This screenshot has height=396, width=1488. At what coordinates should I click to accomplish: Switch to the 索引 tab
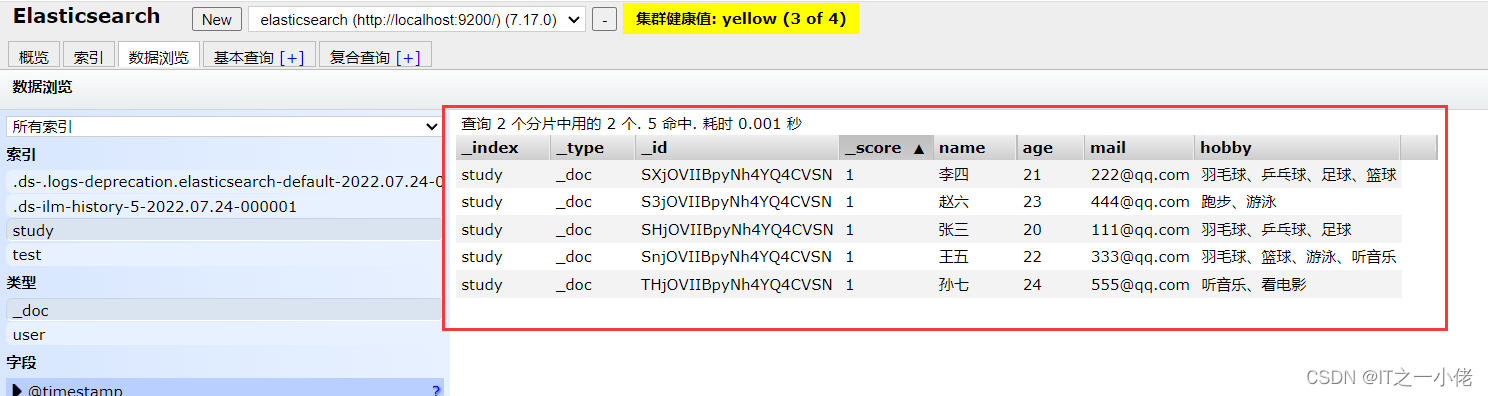click(x=89, y=57)
